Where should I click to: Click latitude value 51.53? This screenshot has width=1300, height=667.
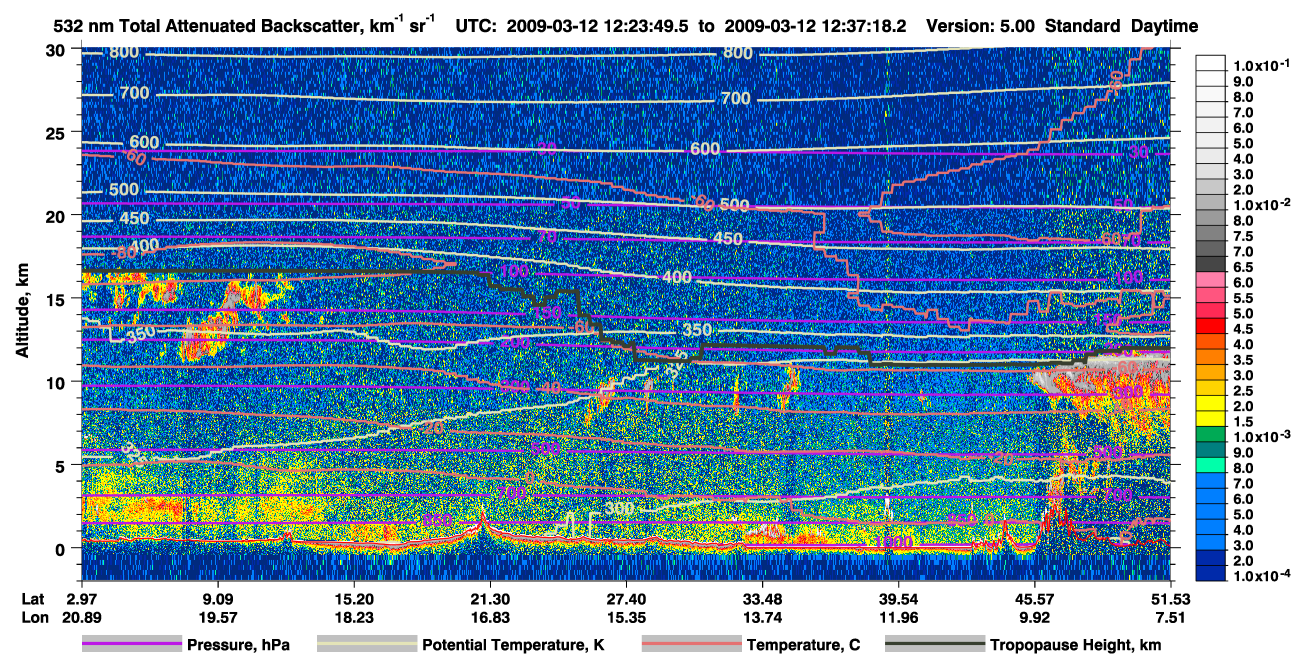point(1170,597)
